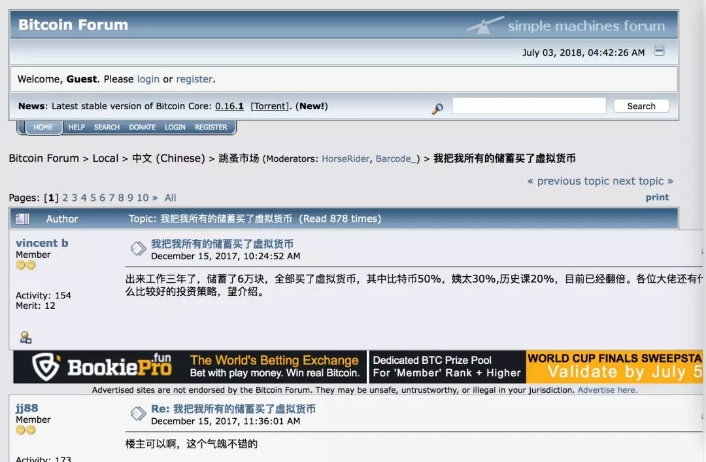Open the HOME menu tab
Image resolution: width=706 pixels, height=462 pixels.
pos(42,128)
